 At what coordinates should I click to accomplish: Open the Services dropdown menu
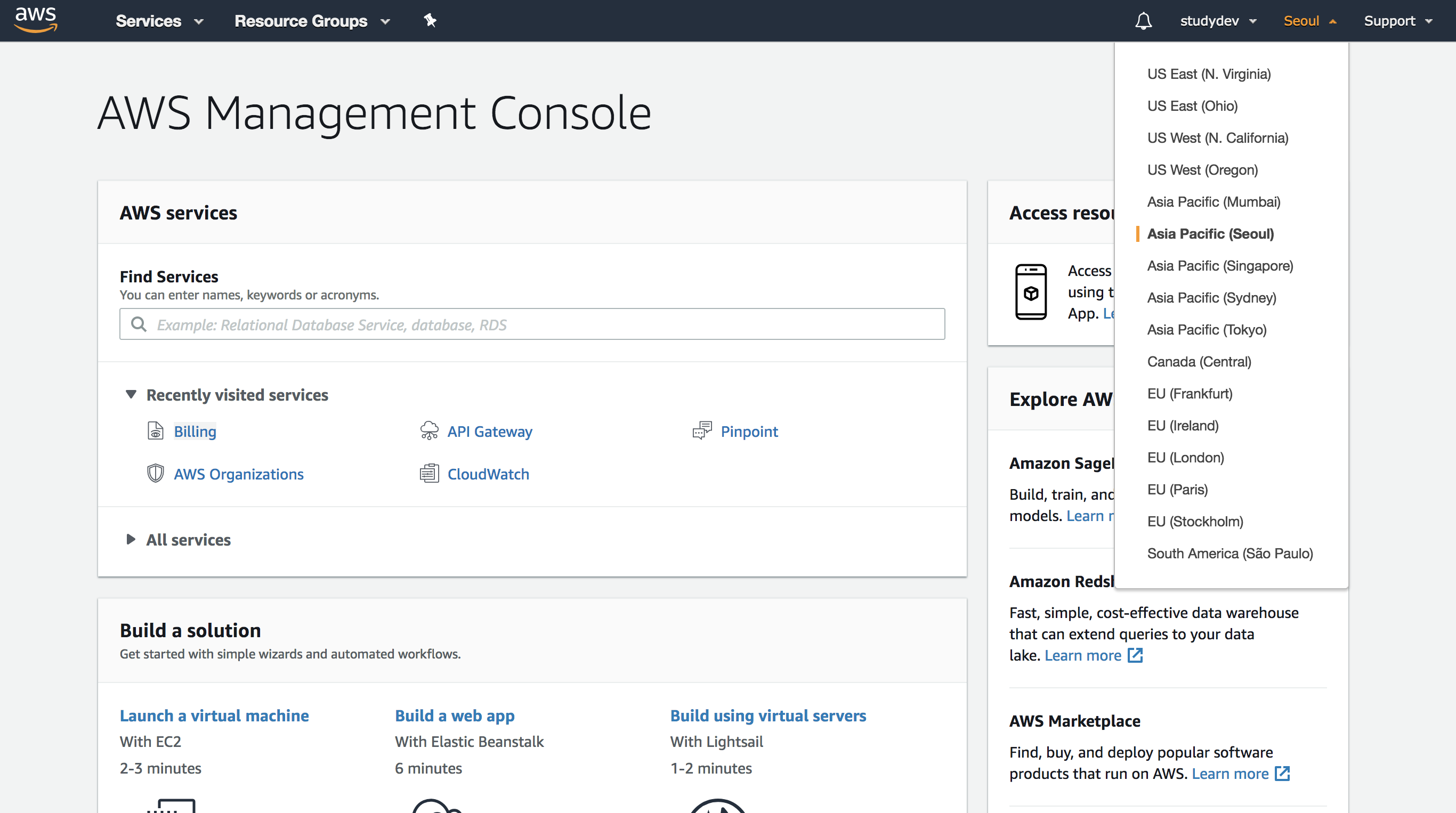159,21
